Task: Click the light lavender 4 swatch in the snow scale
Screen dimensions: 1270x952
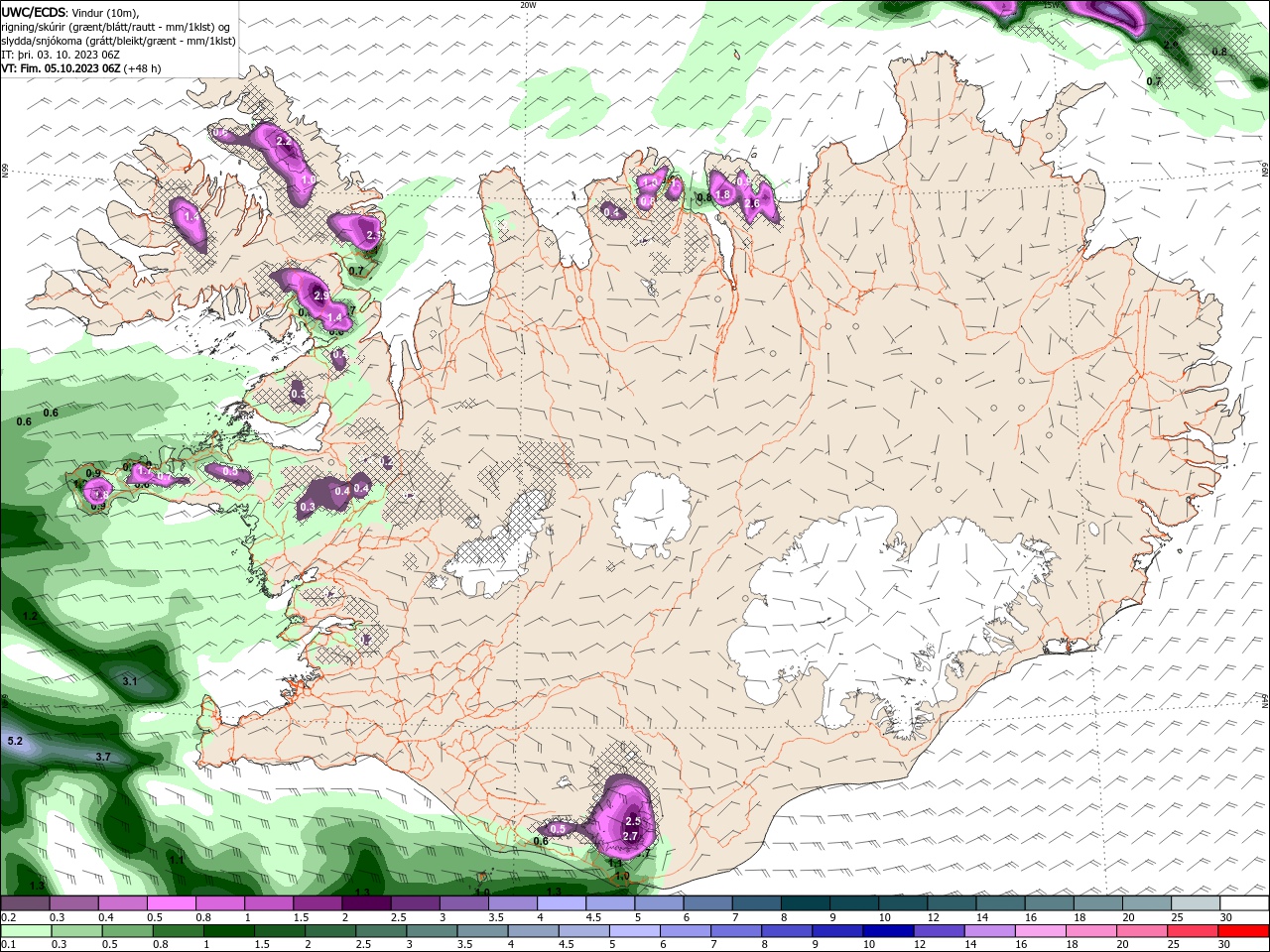Action: 562,903
